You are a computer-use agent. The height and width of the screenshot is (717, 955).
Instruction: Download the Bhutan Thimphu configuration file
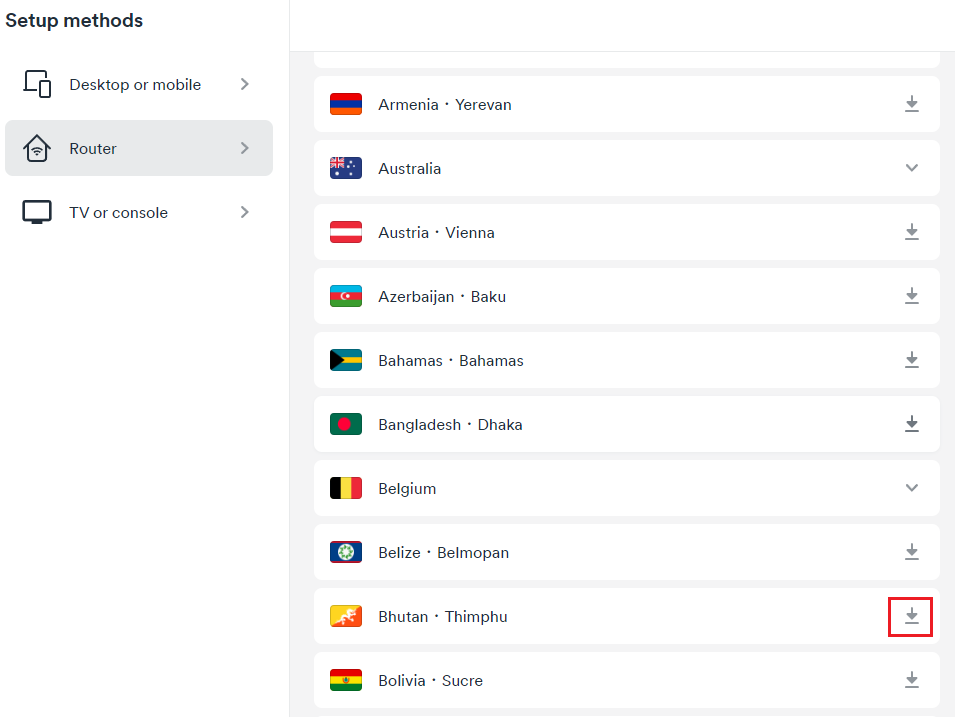[x=911, y=616]
